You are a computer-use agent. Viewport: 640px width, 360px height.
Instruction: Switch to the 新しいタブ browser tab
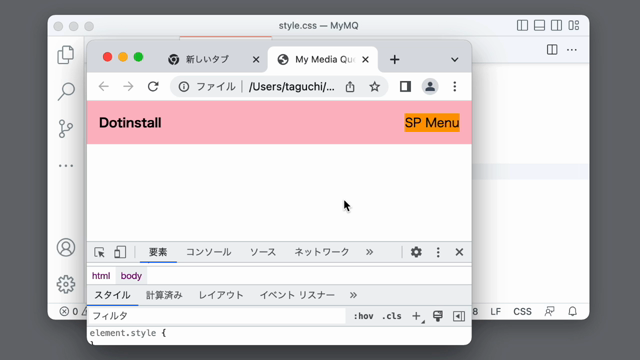207,60
